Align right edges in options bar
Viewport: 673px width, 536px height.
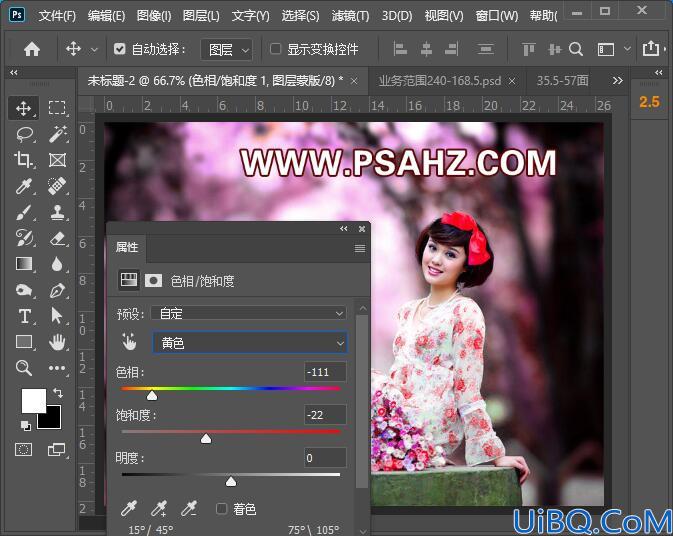pyautogui.click(x=451, y=49)
